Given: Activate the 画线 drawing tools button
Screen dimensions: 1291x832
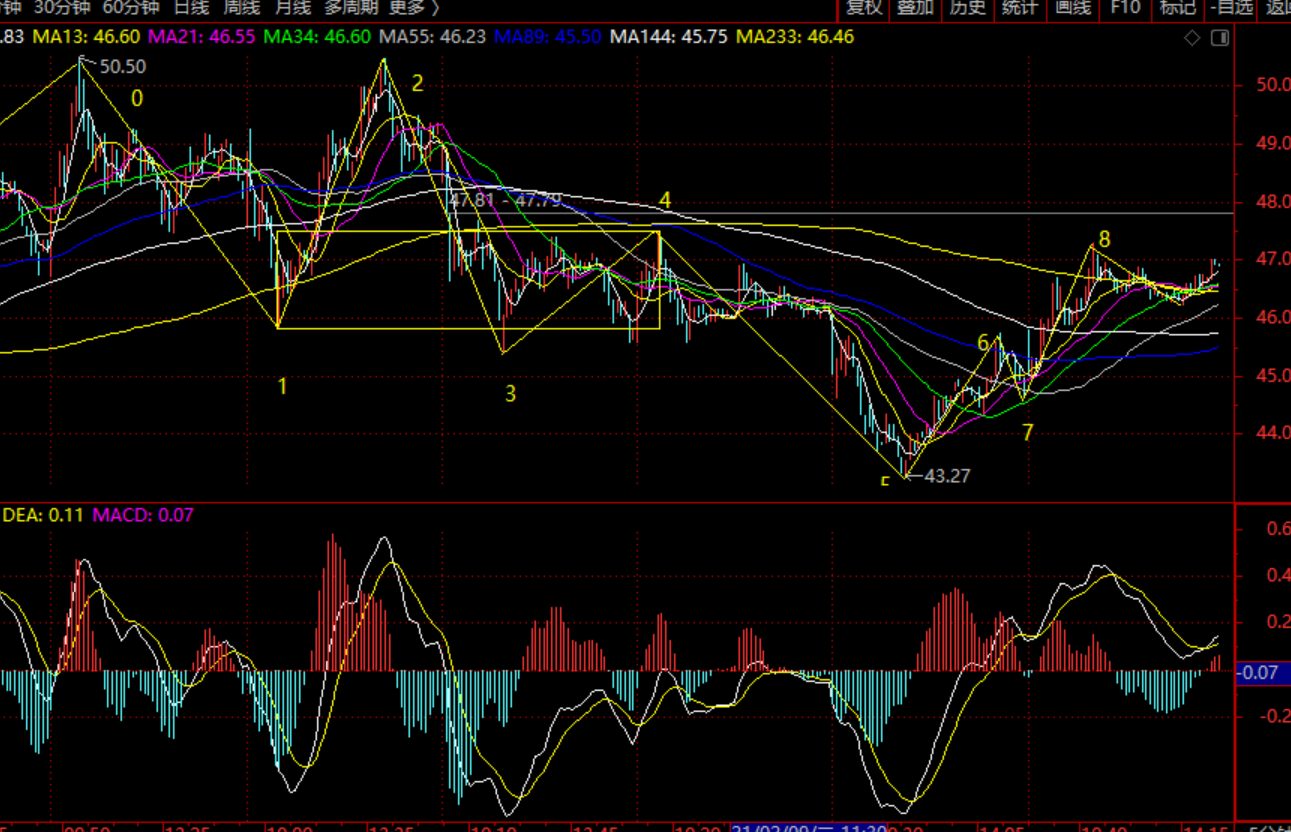Looking at the screenshot, I should [1073, 8].
